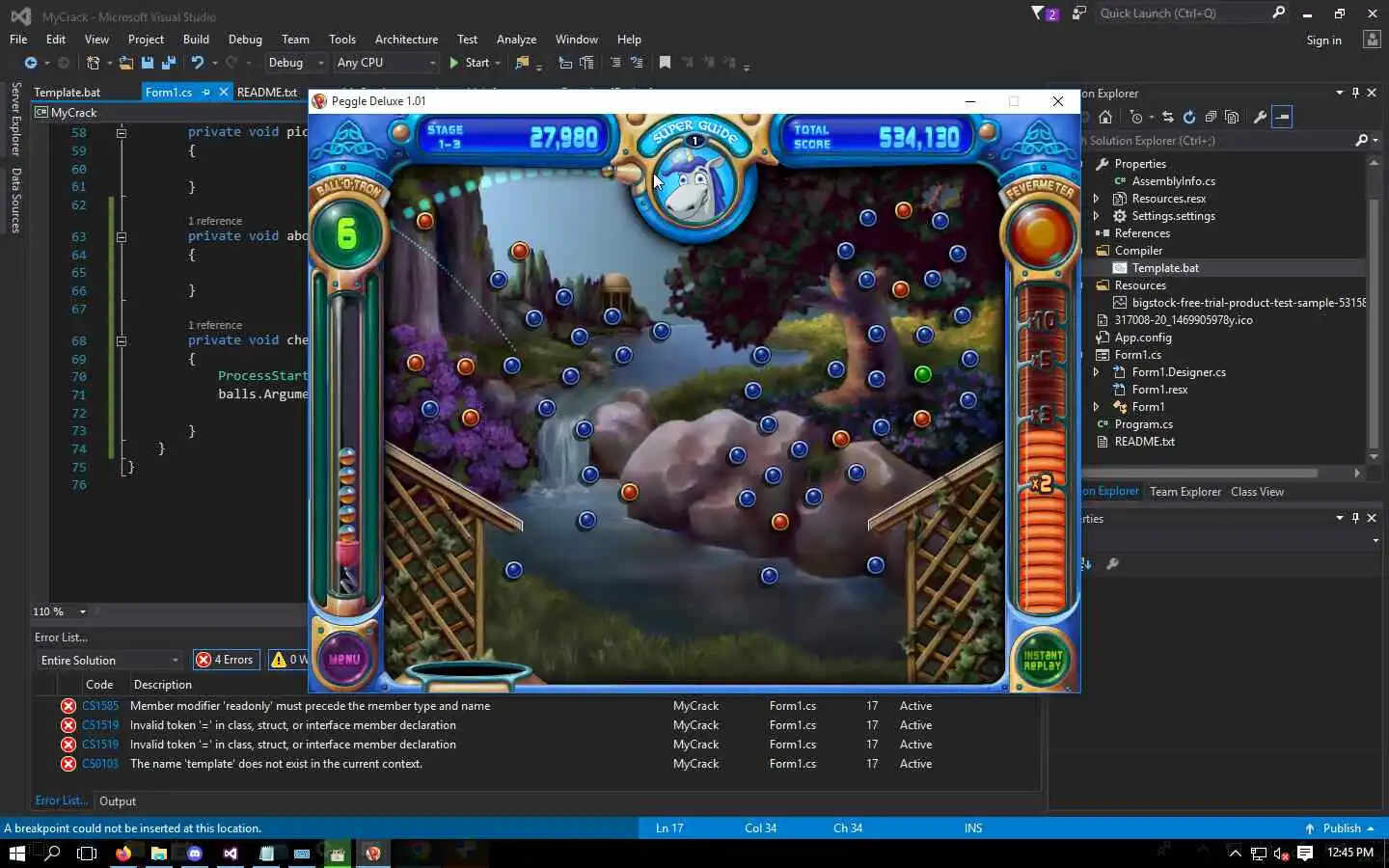Switch to Team Explorer tab
The image size is (1389, 868).
coord(1185,492)
